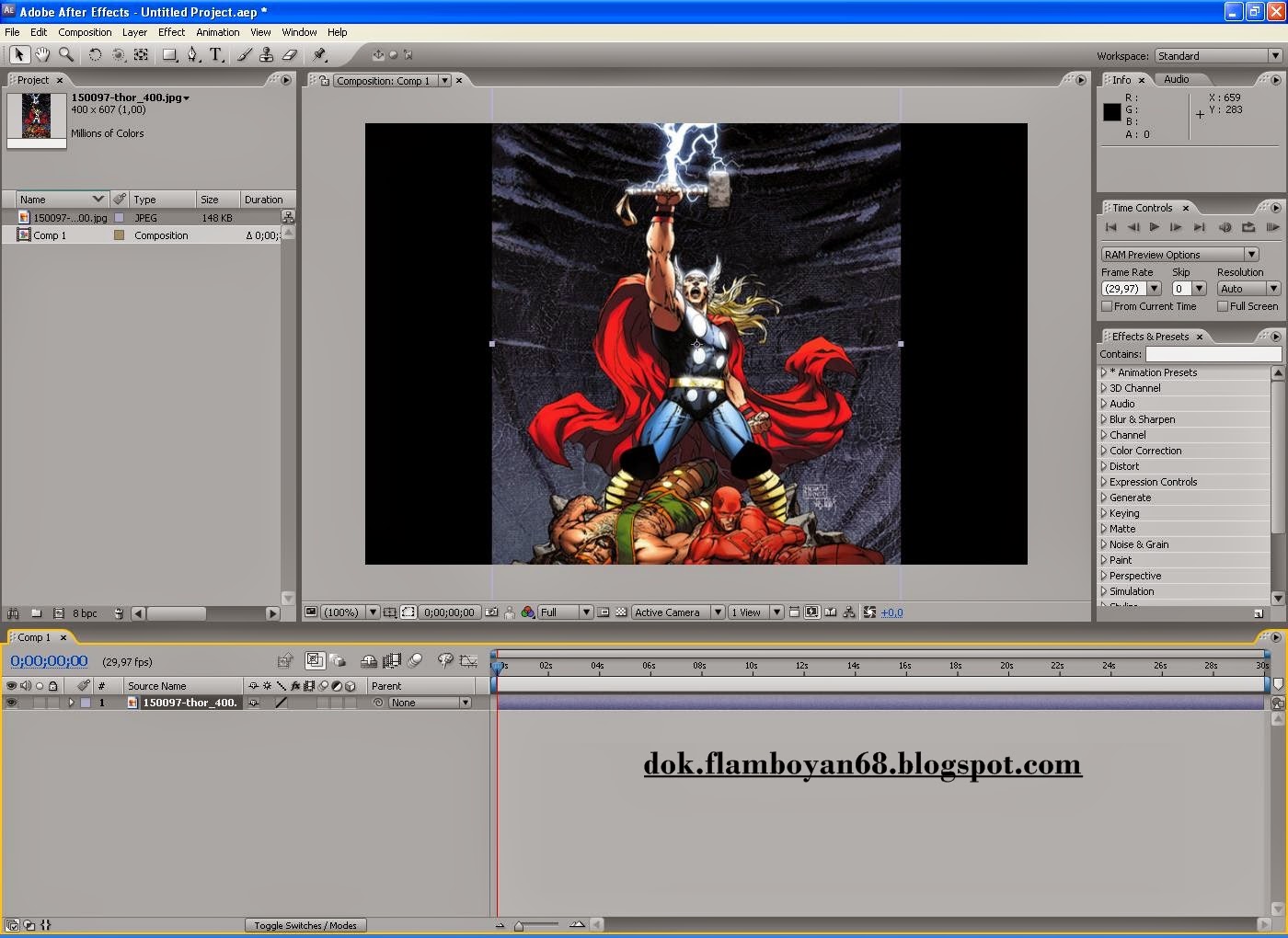The image size is (1288, 938).
Task: Click the Fast Previews icon
Action: [811, 612]
